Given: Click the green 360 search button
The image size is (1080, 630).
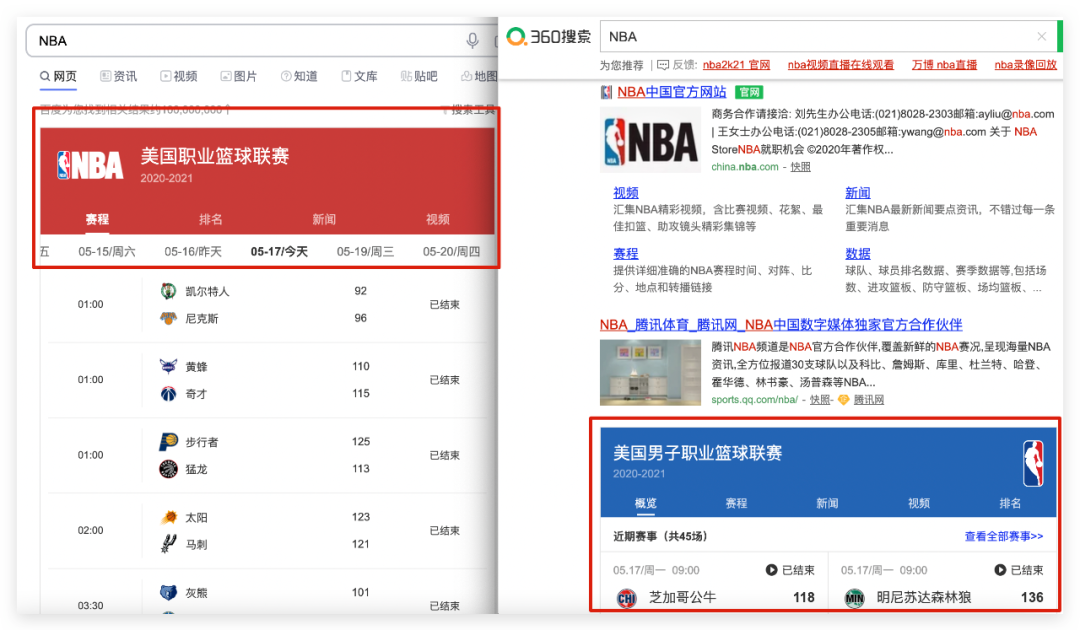Looking at the screenshot, I should coord(1060,36).
